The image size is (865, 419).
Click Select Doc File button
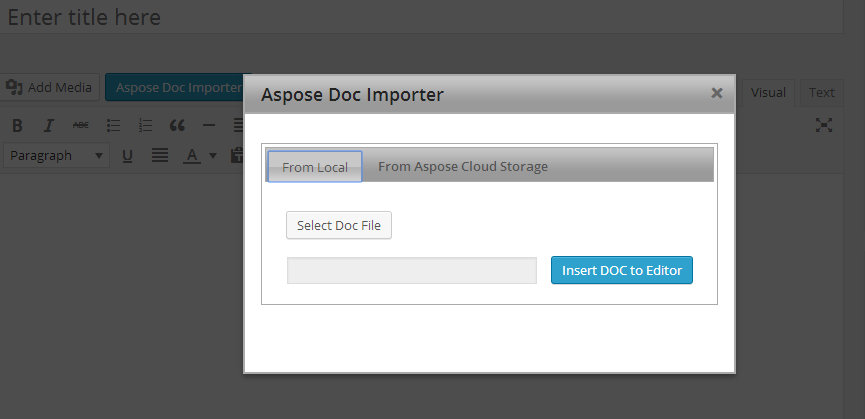pos(339,225)
